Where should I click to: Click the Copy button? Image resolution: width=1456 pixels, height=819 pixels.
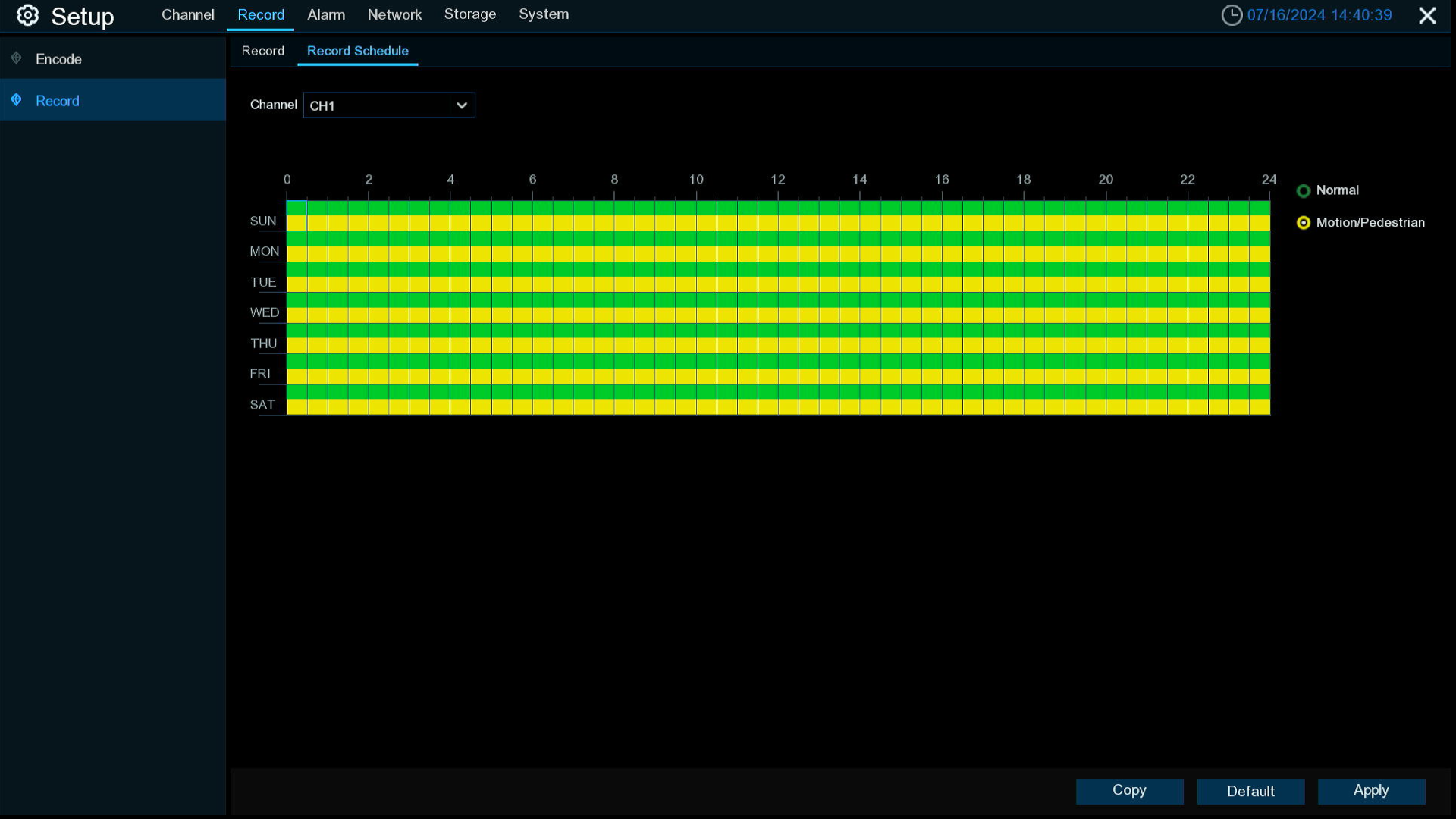pyautogui.click(x=1129, y=791)
